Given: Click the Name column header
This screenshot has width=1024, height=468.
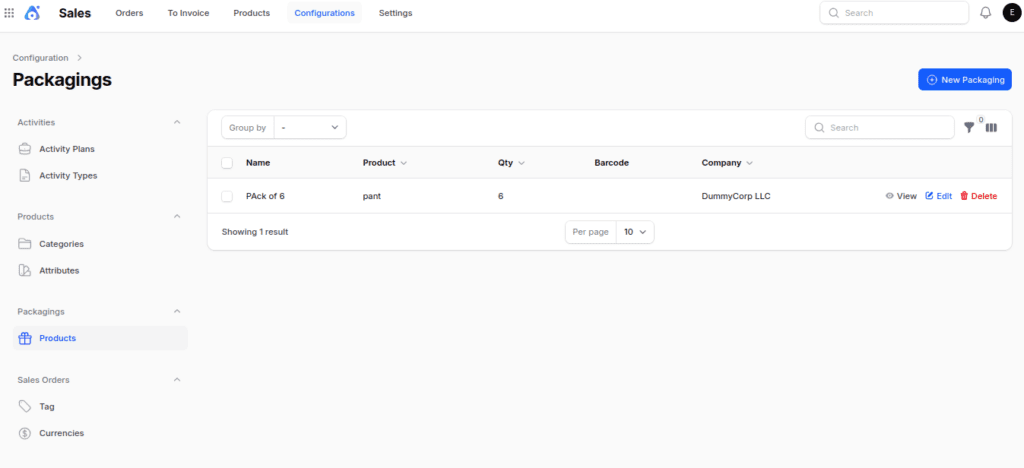Looking at the screenshot, I should click(258, 163).
